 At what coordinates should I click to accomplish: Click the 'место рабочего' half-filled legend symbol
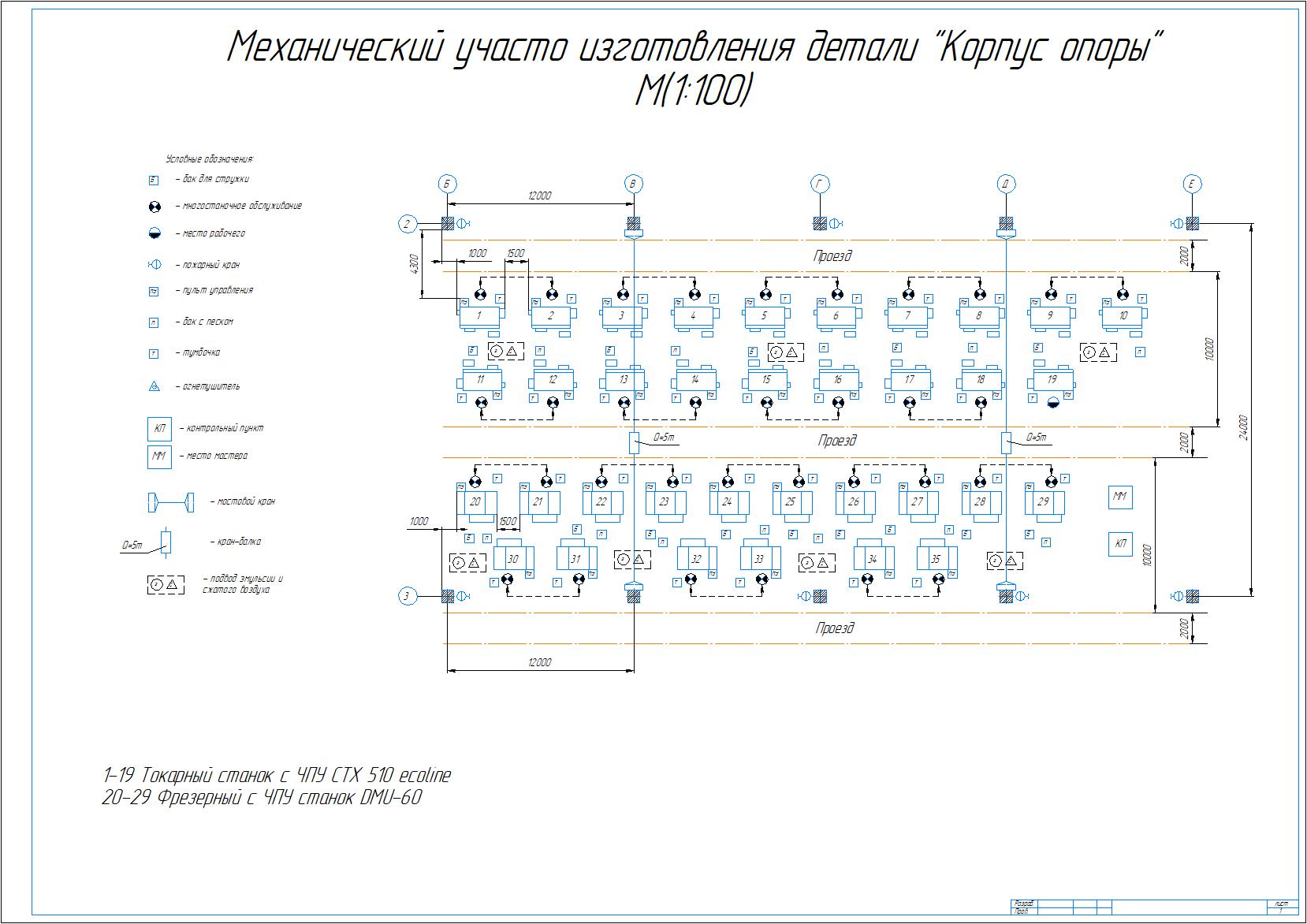[155, 233]
